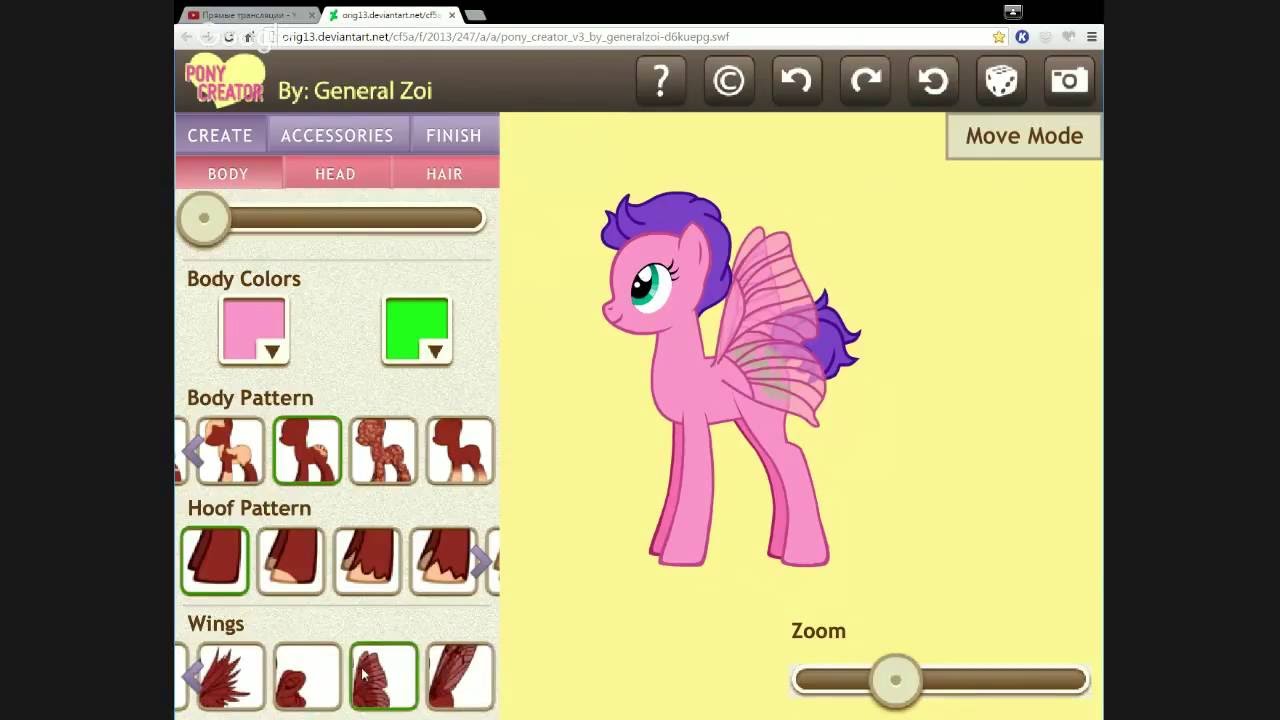Screen dimensions: 1280x720
Task: Open the Chrome menu hamburger icon
Action: [1091, 37]
